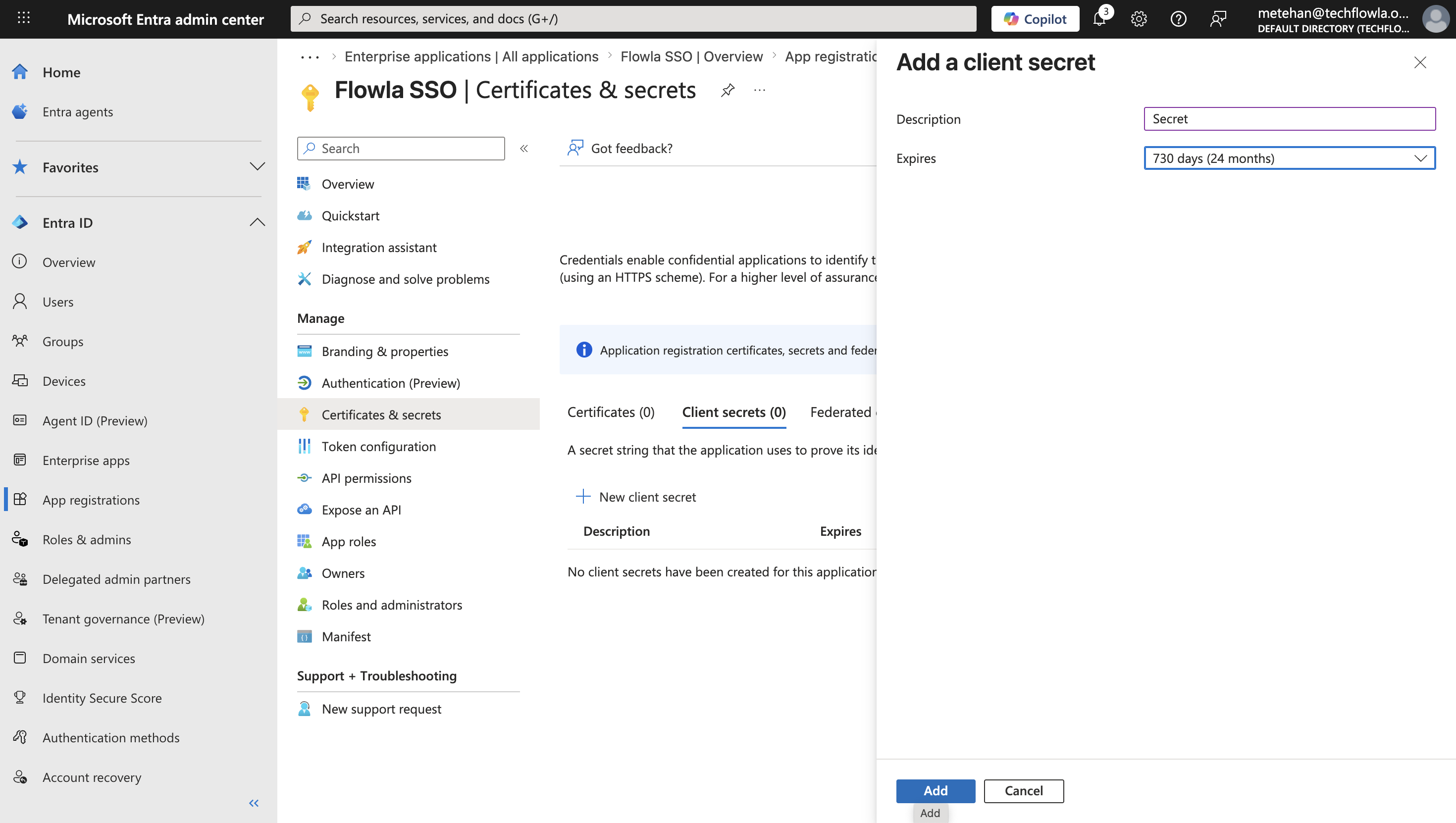
Task: Open New support request
Action: click(381, 708)
